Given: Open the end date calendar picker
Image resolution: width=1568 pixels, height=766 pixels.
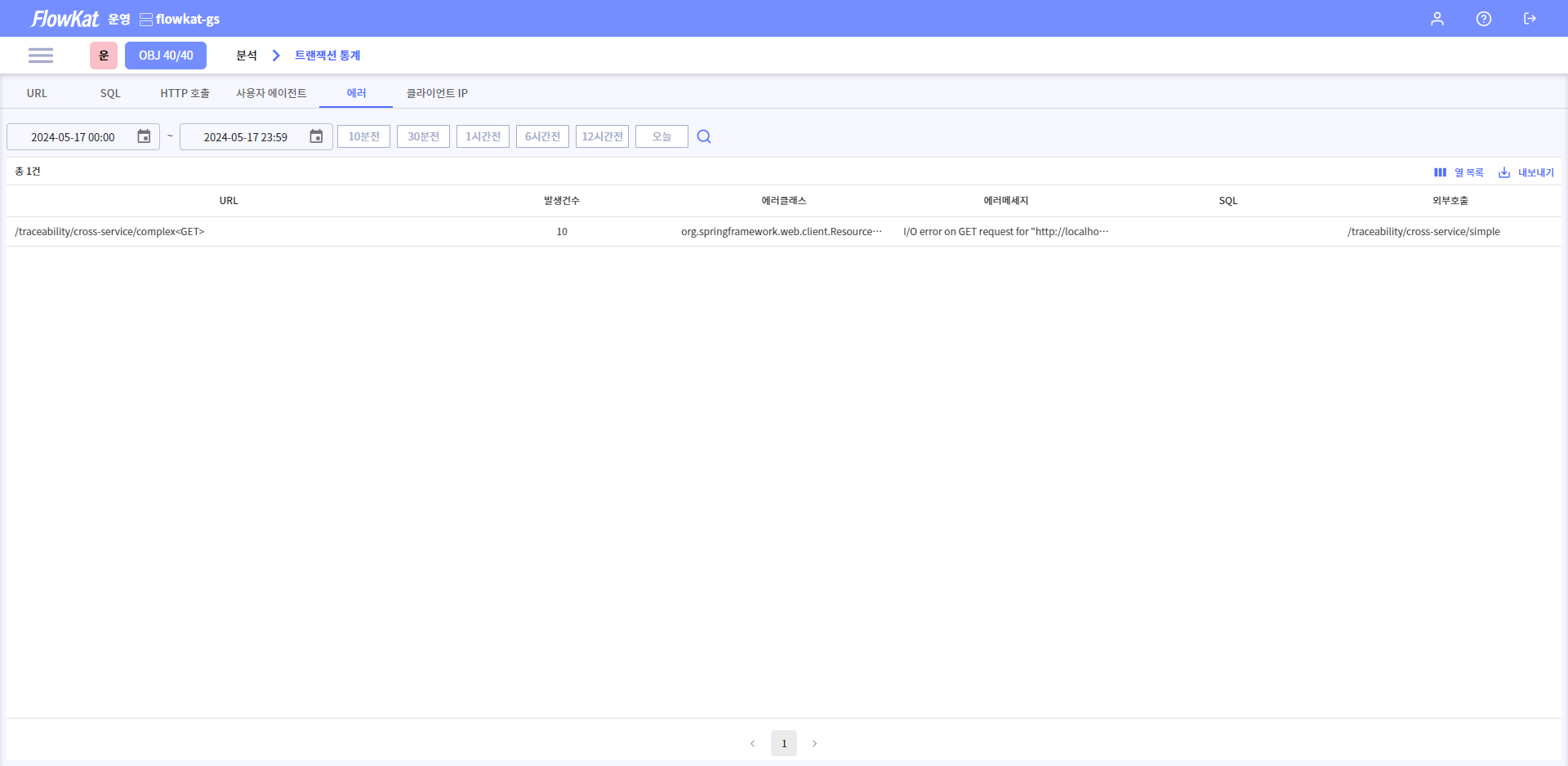Looking at the screenshot, I should pyautogui.click(x=316, y=136).
